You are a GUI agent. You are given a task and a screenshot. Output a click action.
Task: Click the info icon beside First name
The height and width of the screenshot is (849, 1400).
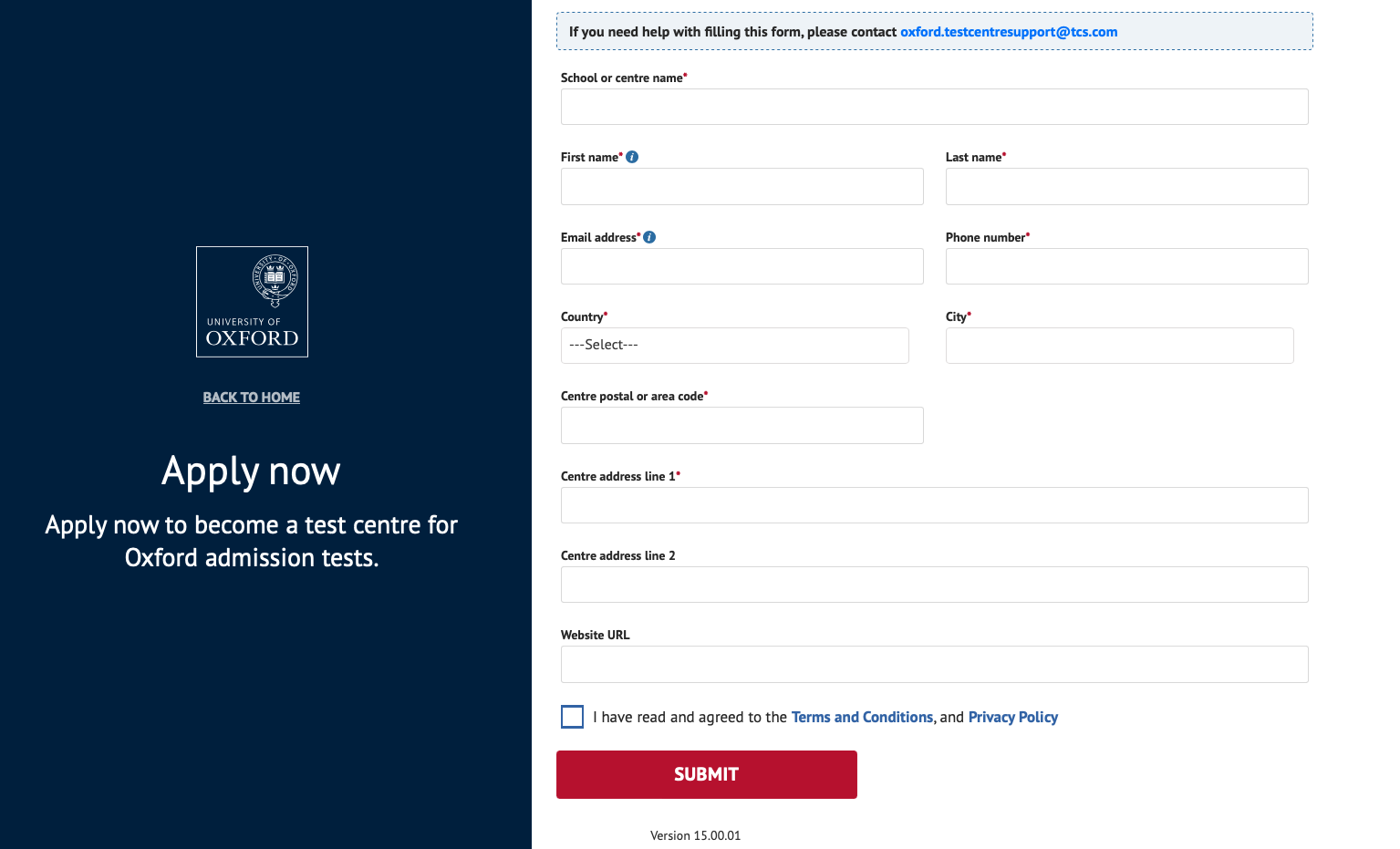632,157
